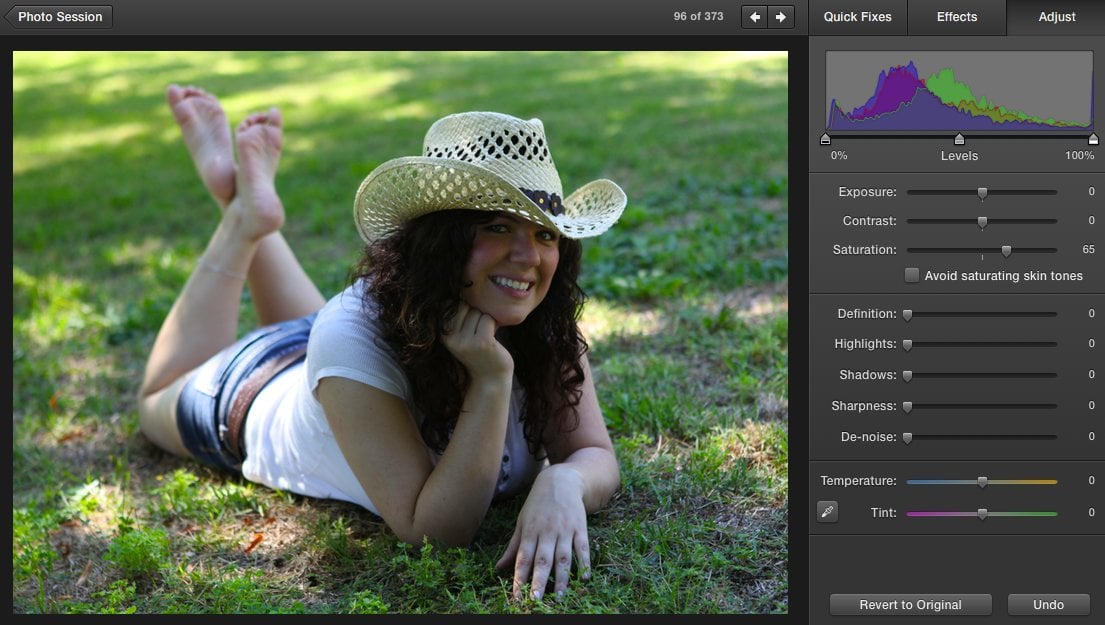Image resolution: width=1105 pixels, height=625 pixels.
Task: Click the histogram levels display
Action: click(x=959, y=91)
